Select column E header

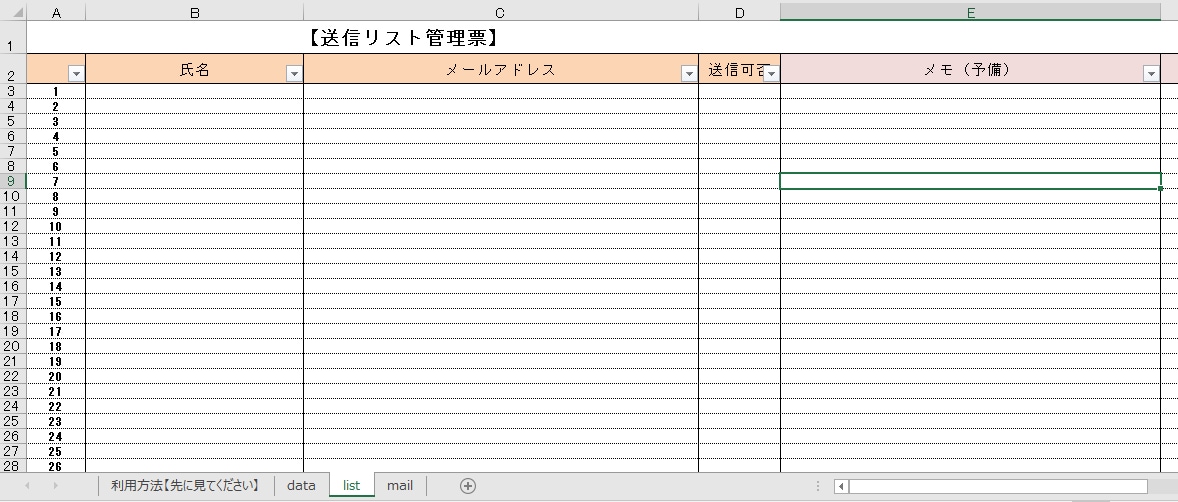click(x=971, y=13)
